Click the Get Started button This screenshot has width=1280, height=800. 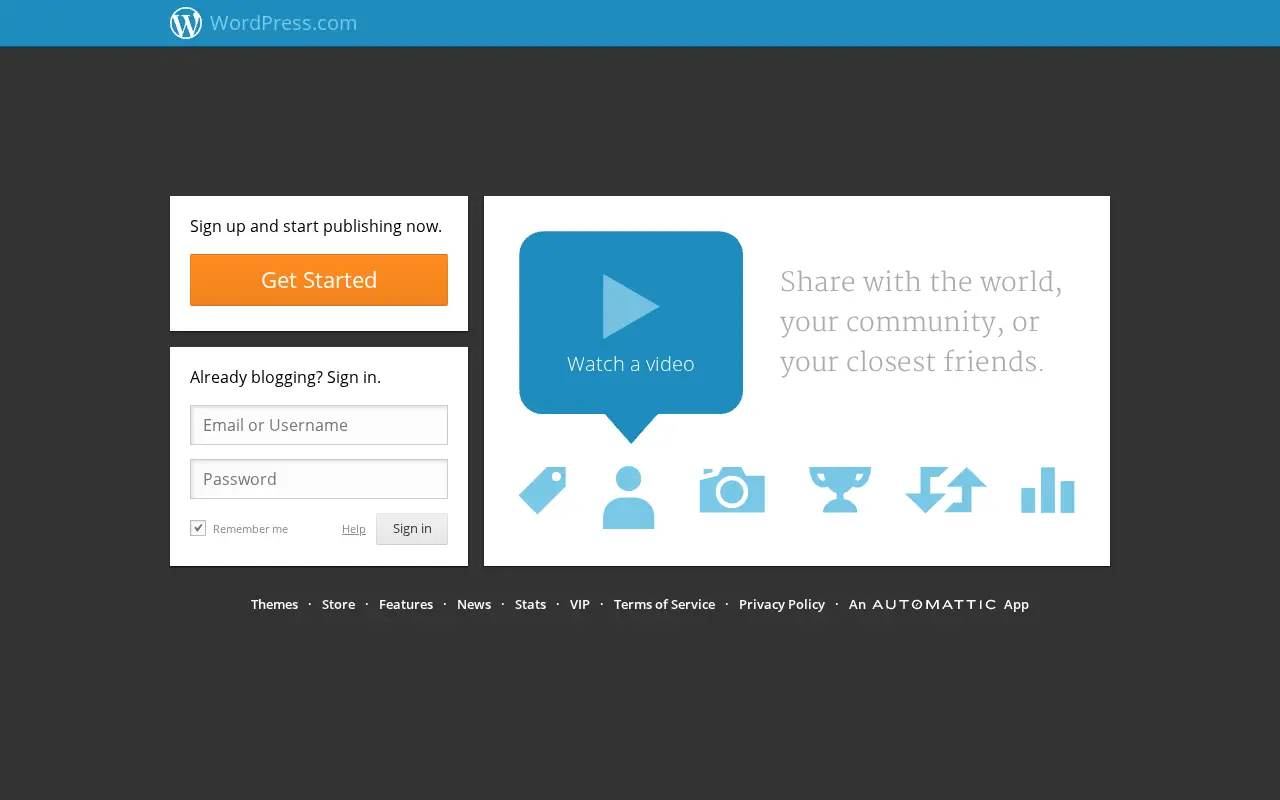(319, 280)
